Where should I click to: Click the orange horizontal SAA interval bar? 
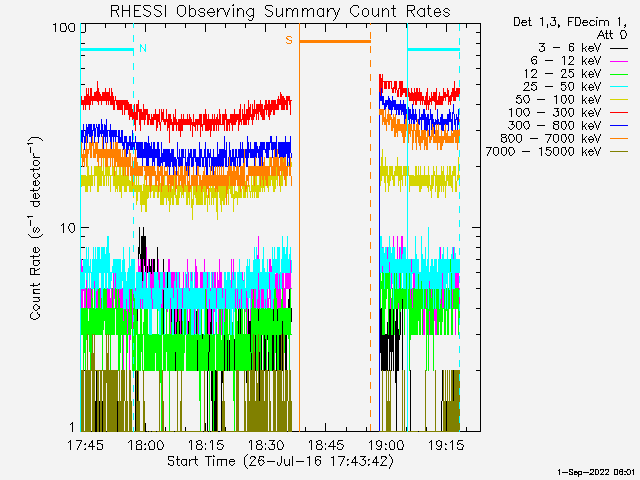(335, 41)
